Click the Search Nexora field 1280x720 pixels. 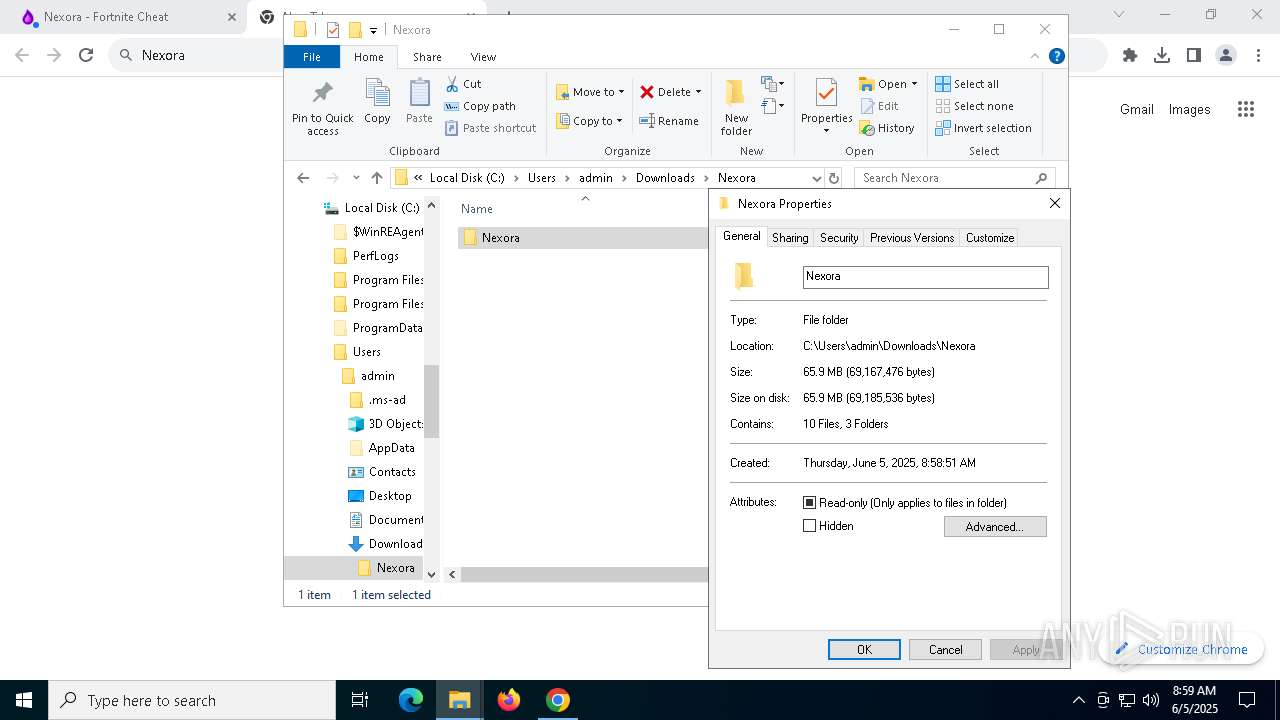point(953,178)
